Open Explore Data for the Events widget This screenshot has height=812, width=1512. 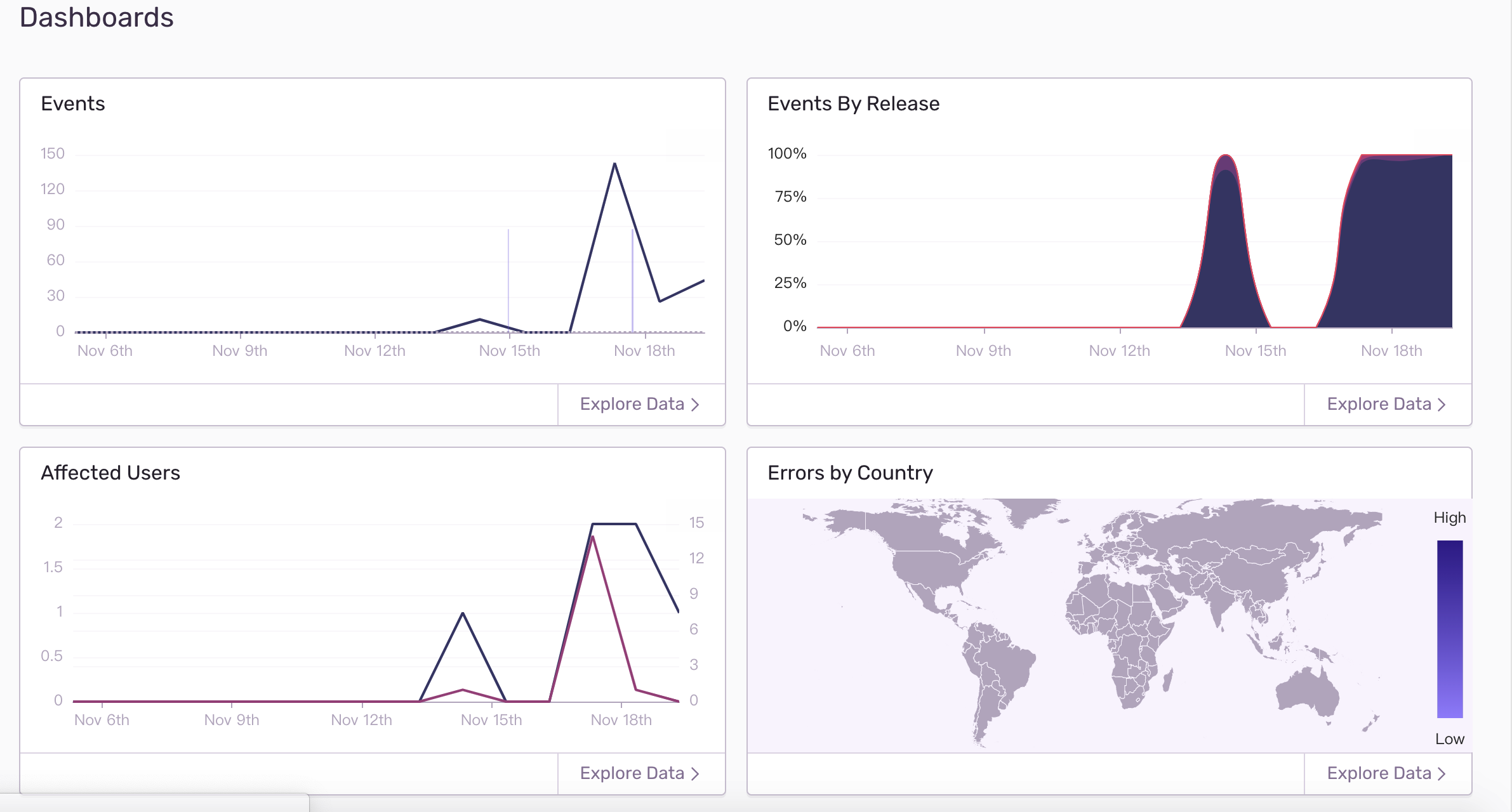640,404
